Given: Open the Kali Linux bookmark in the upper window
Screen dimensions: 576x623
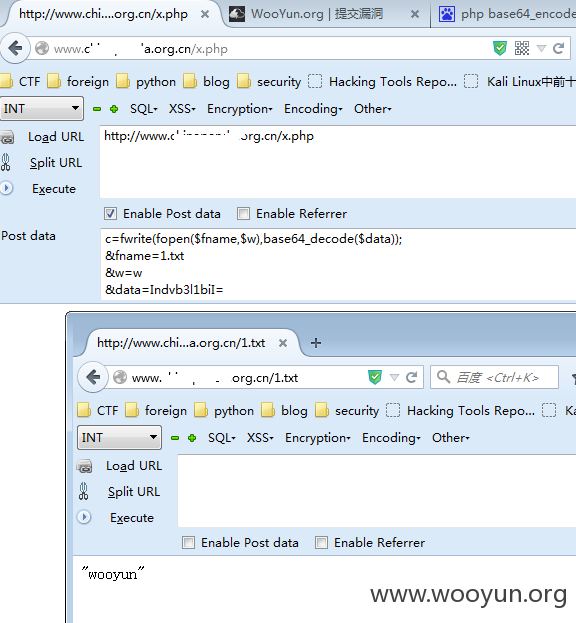Looking at the screenshot, I should 520,81.
